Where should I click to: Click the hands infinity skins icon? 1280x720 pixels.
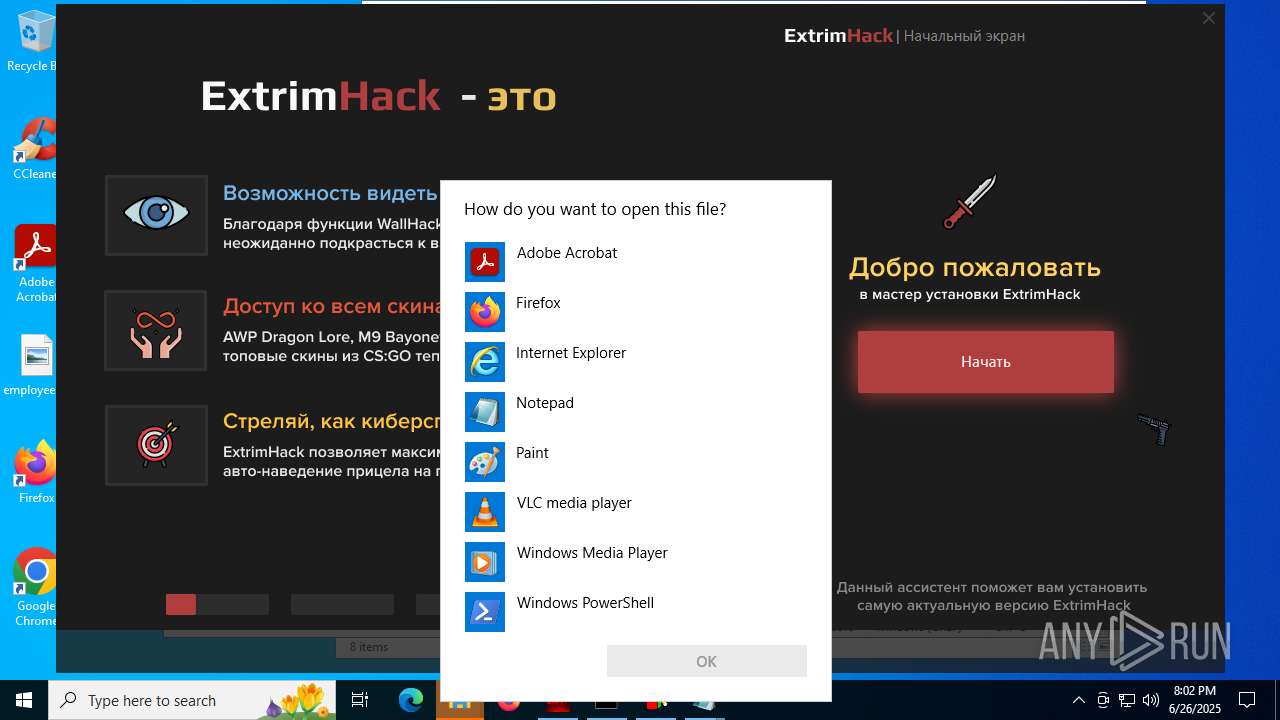click(156, 330)
